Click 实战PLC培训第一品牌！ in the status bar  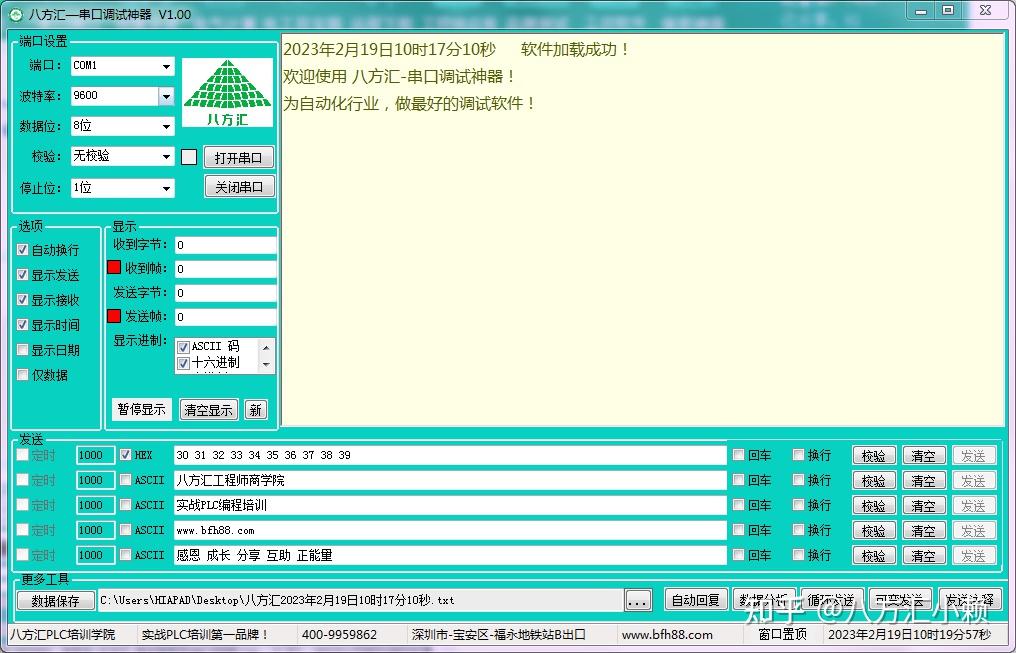coord(205,635)
